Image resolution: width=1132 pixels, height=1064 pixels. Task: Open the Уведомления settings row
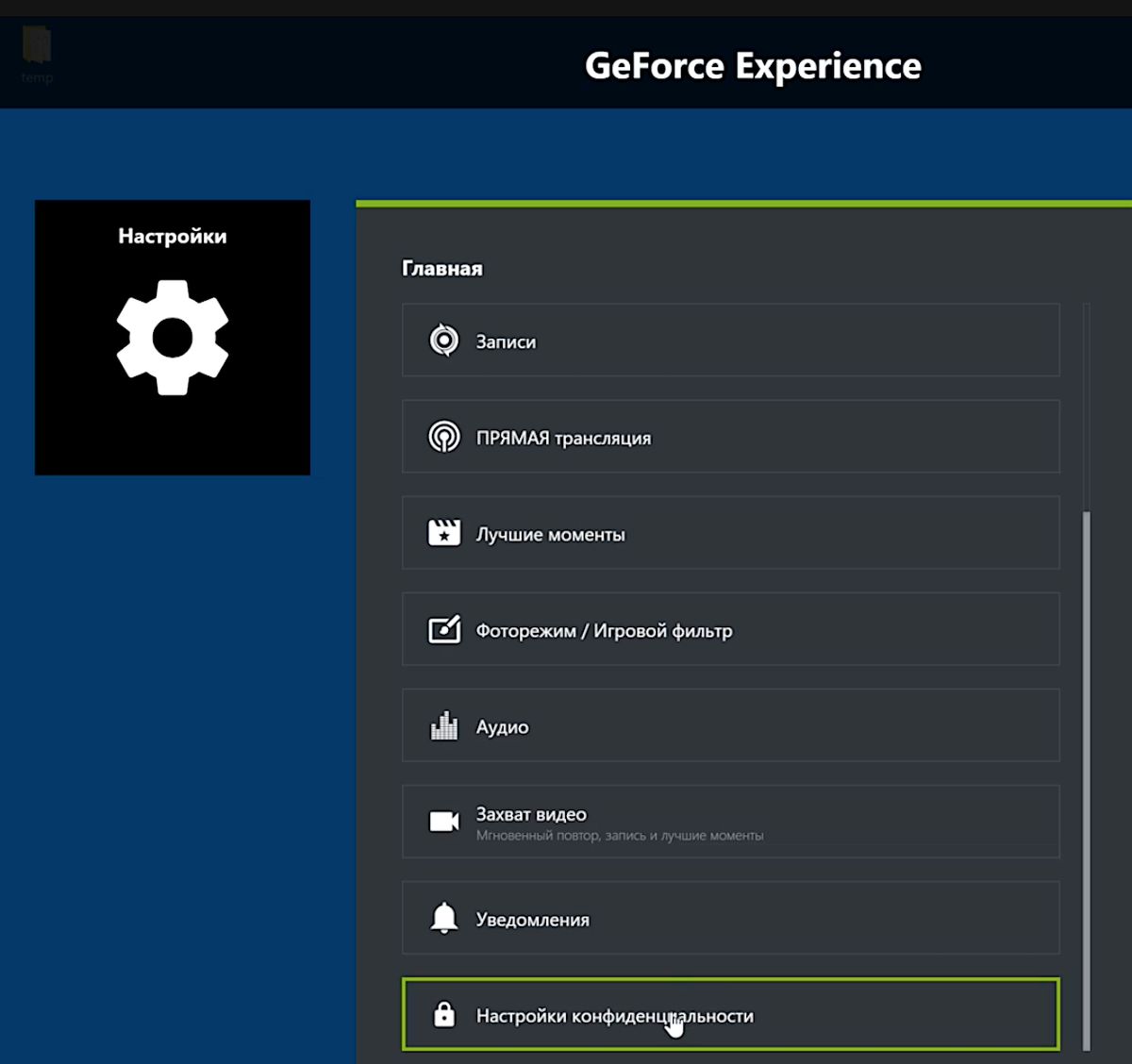[731, 918]
